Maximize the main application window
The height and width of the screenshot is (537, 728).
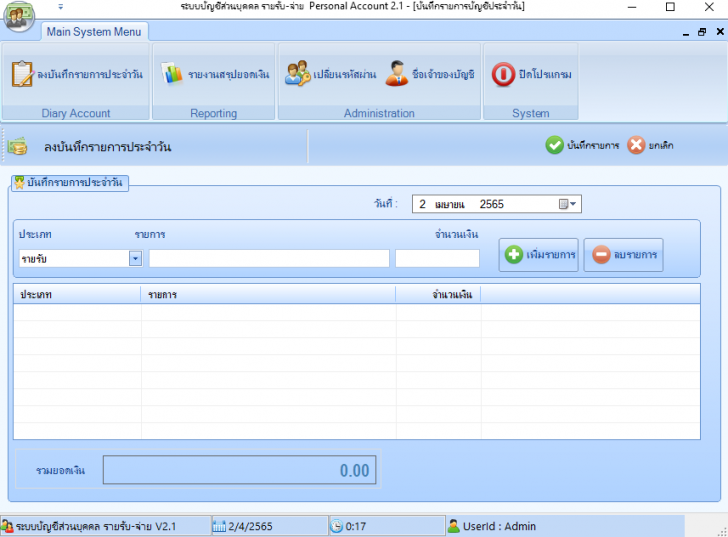(x=670, y=7)
